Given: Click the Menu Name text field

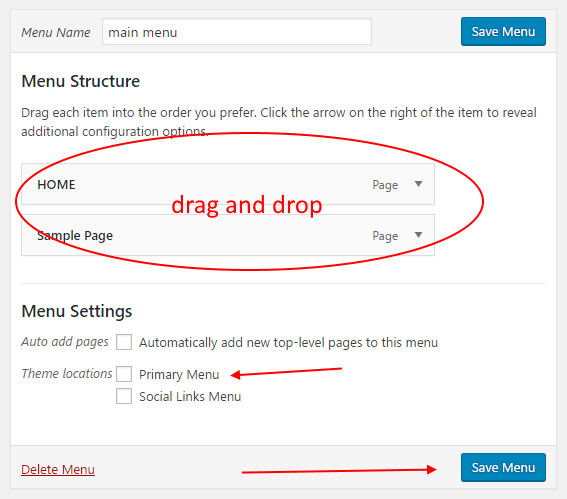Looking at the screenshot, I should tap(237, 32).
